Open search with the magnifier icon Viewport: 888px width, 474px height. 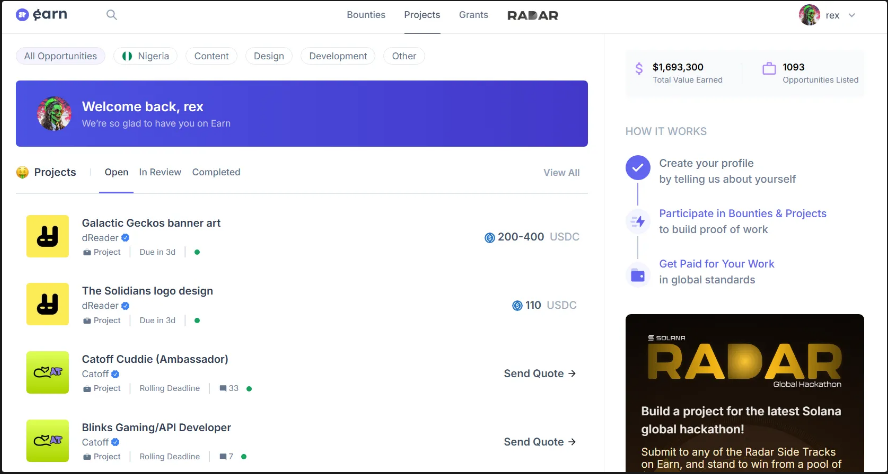pos(112,15)
